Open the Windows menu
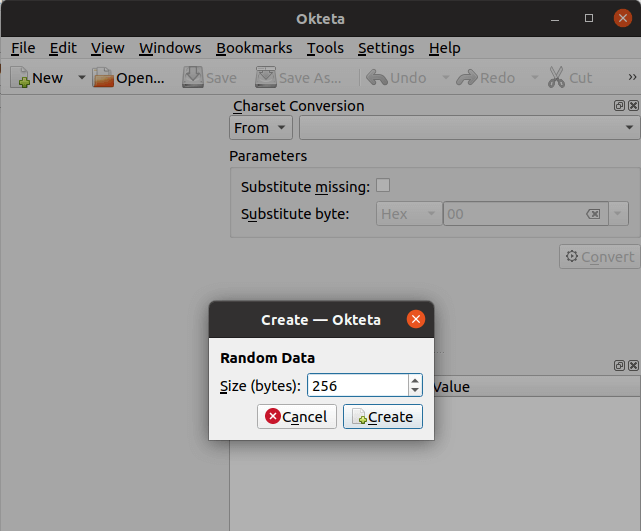 tap(170, 48)
